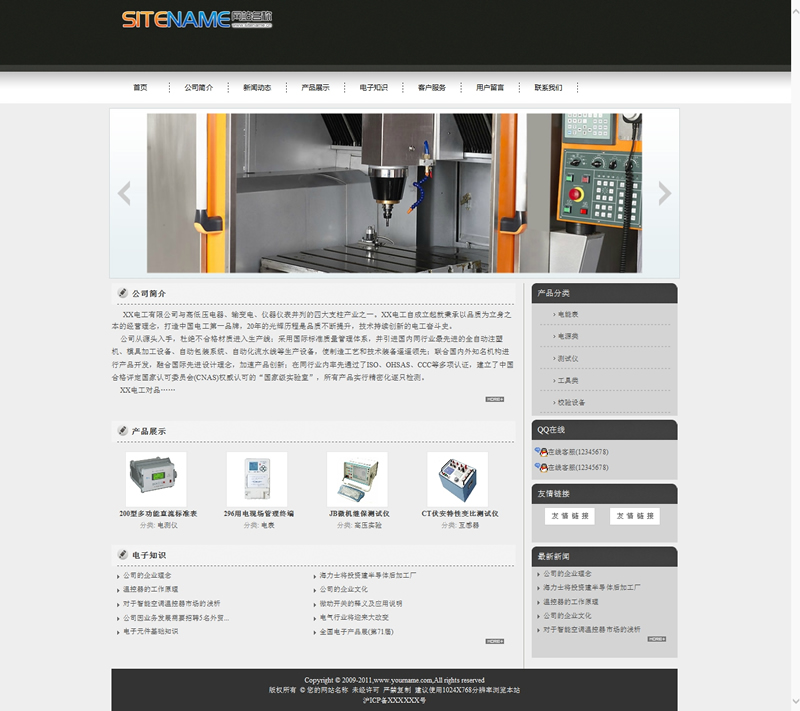800x711 pixels.
Task: Click the pencil icon beside 产品展示 heading
Action: click(121, 431)
